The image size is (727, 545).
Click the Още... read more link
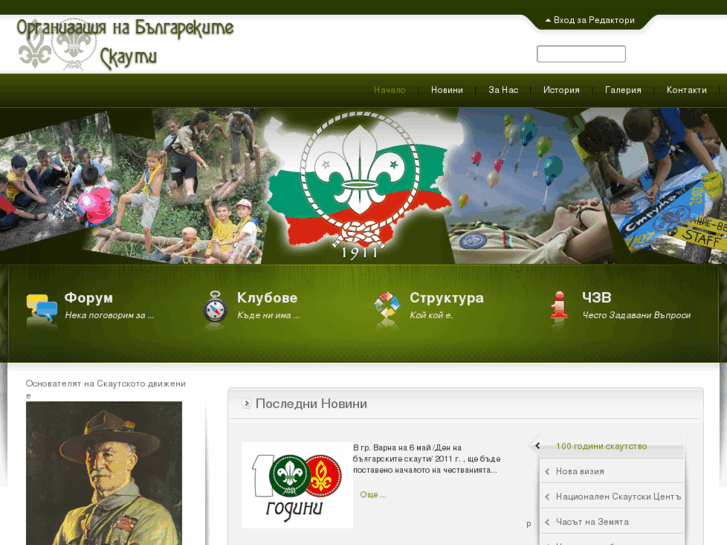point(373,494)
